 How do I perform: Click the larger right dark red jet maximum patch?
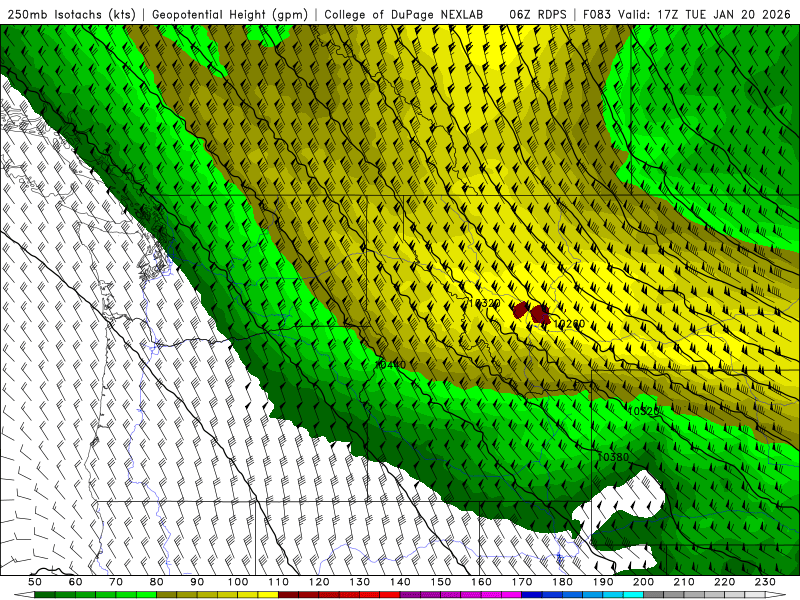(540, 314)
